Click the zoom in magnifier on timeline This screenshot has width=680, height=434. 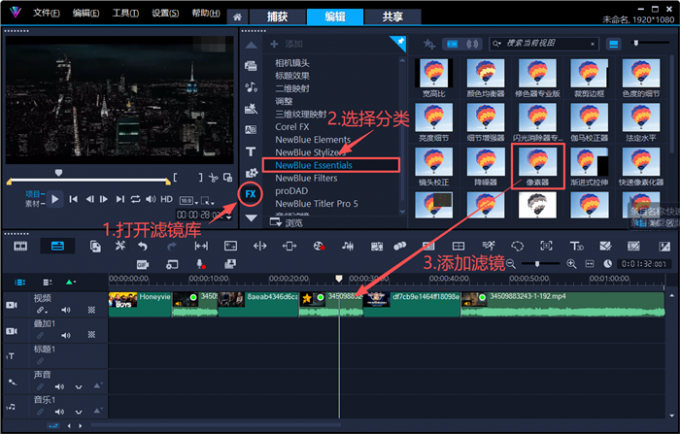tap(571, 264)
